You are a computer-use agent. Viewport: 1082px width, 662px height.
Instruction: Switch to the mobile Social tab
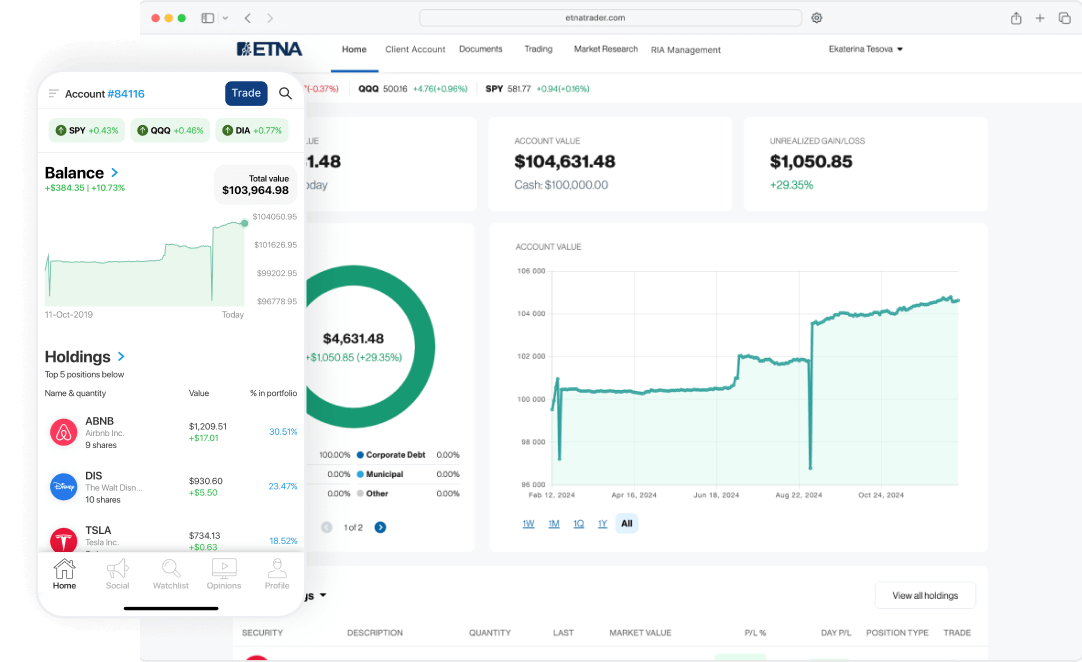coord(117,574)
